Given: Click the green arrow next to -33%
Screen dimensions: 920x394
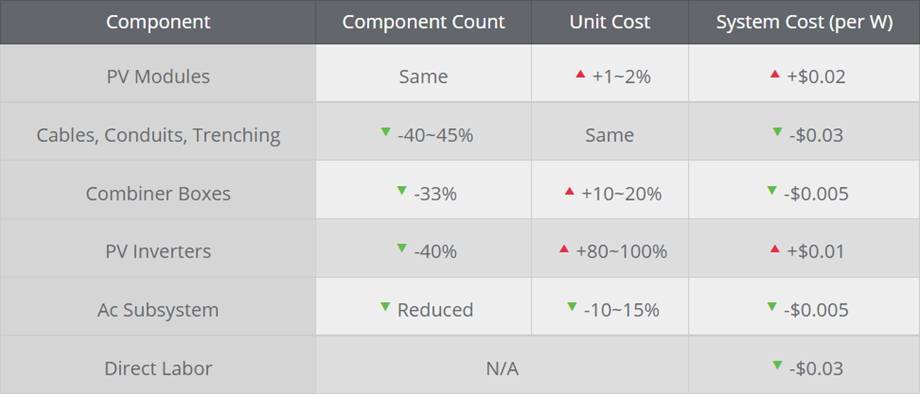Looking at the screenshot, I should [402, 190].
